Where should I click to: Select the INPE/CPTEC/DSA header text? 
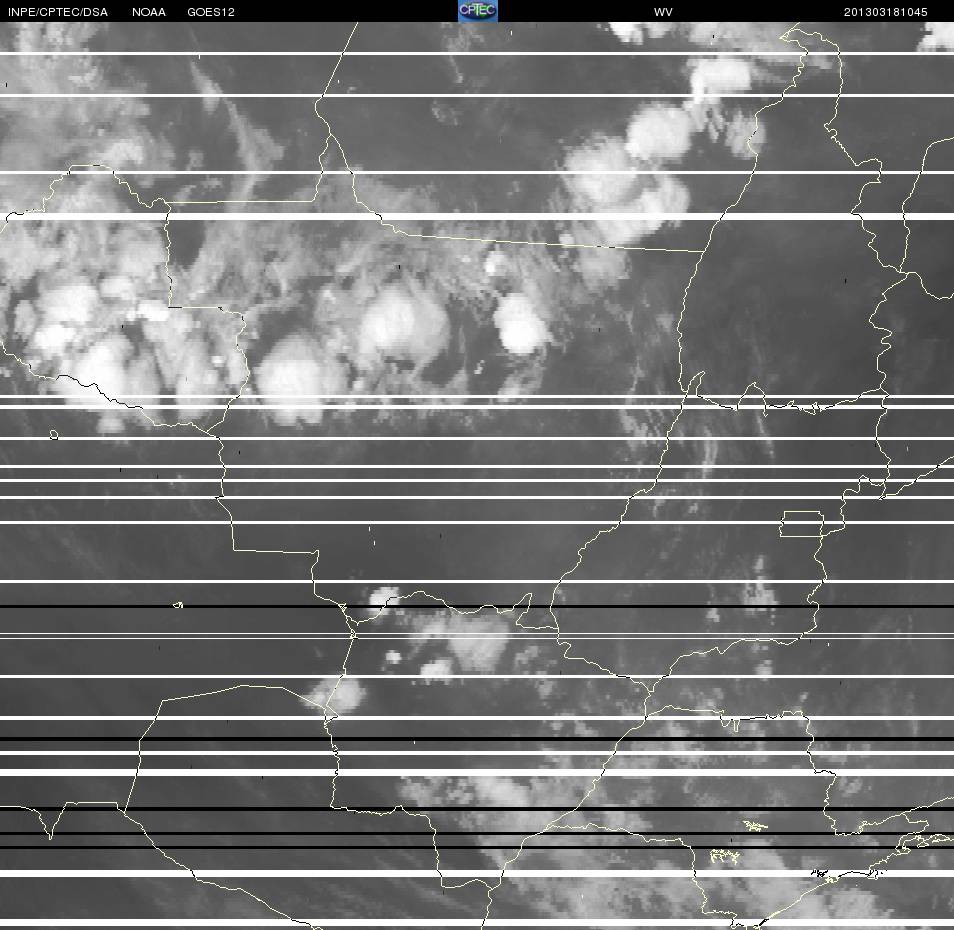coord(58,12)
